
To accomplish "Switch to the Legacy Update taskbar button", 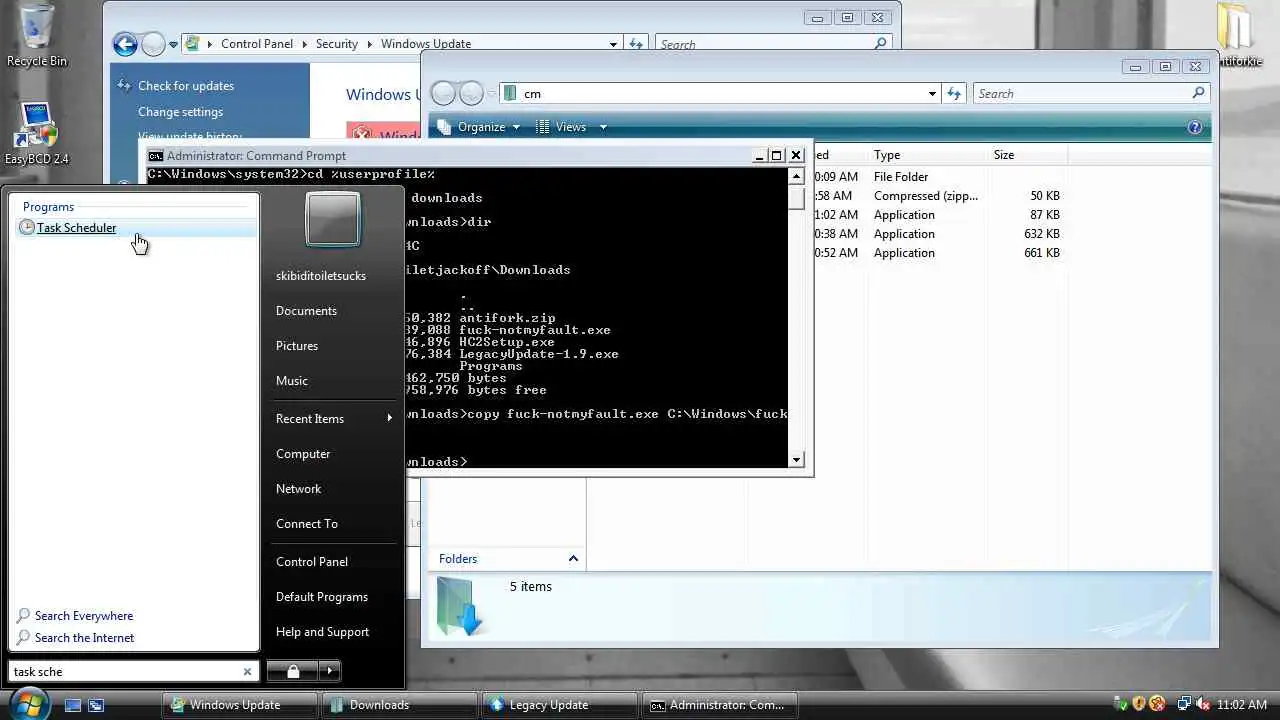I will pyautogui.click(x=558, y=705).
